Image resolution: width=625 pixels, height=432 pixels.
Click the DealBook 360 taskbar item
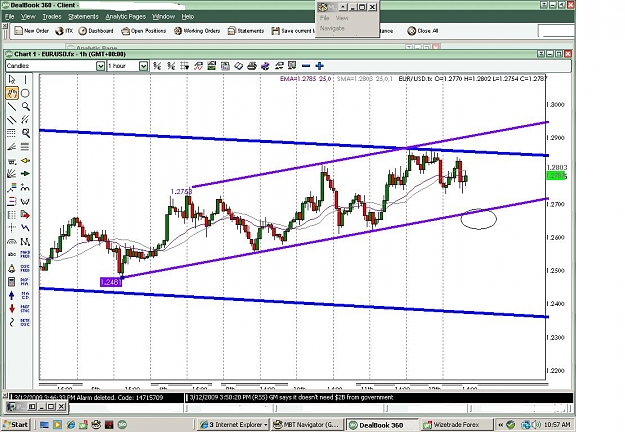tap(382, 425)
